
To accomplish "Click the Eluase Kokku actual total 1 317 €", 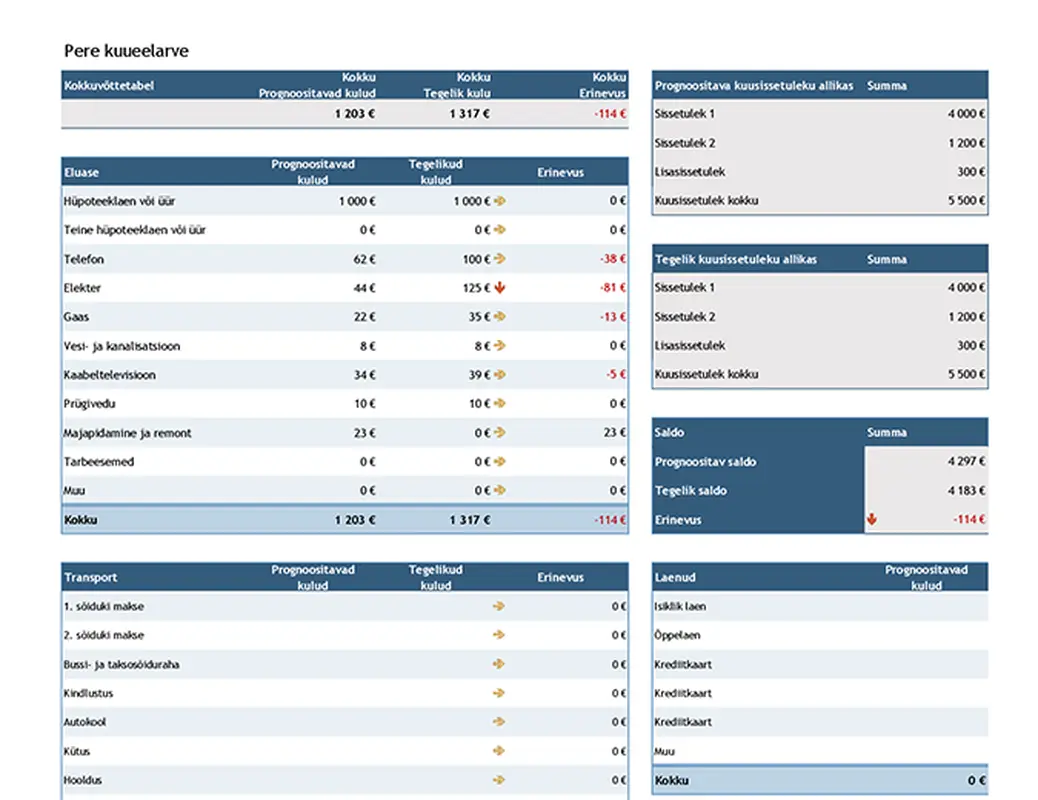I will [x=470, y=520].
